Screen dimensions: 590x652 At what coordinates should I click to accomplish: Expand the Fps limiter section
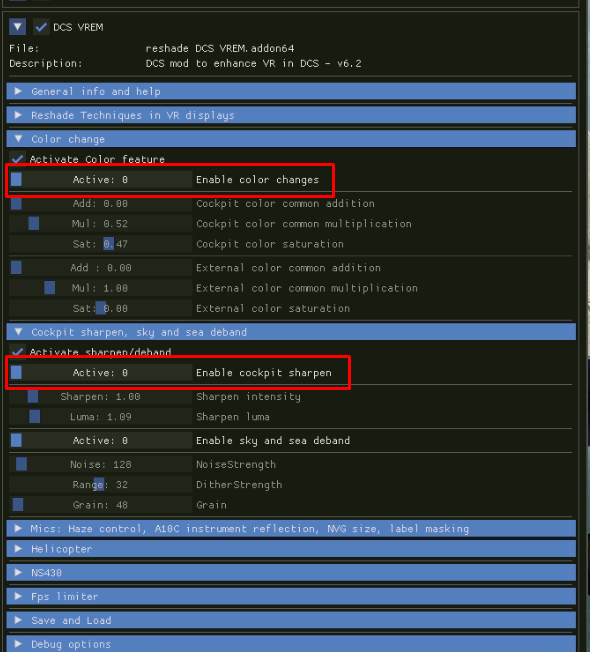(x=291, y=596)
